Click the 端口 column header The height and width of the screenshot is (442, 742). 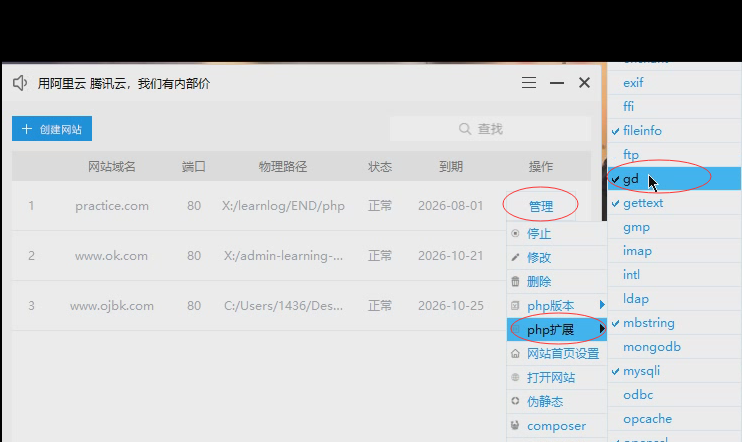(194, 167)
